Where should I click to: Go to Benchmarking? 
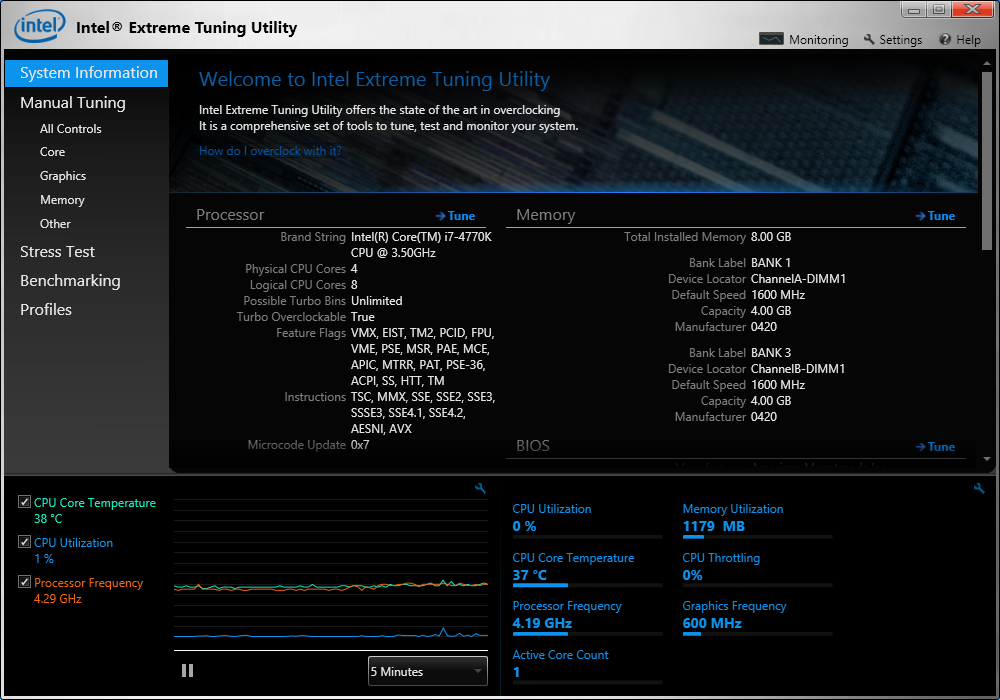click(70, 281)
